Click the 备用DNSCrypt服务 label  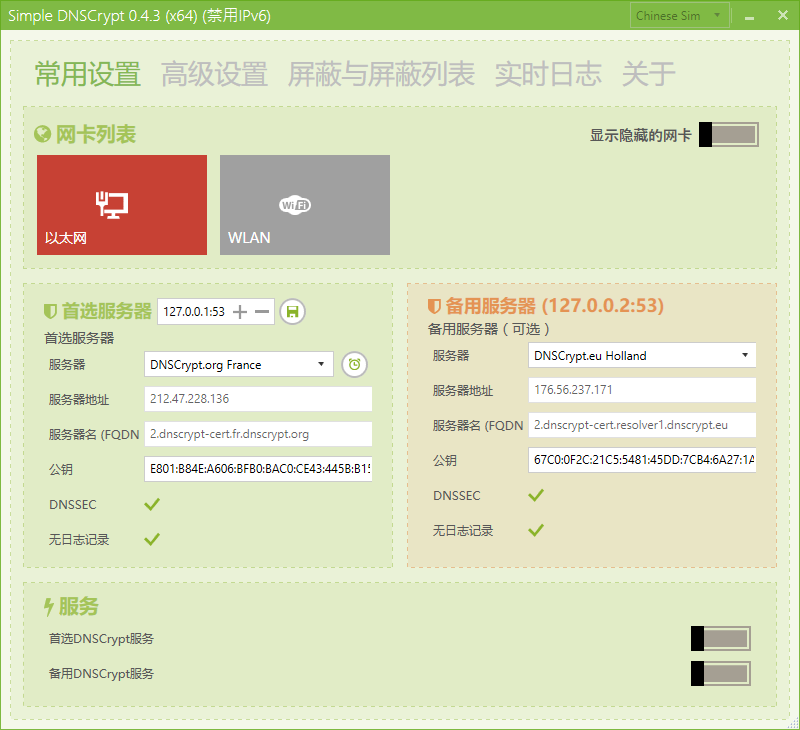click(101, 674)
